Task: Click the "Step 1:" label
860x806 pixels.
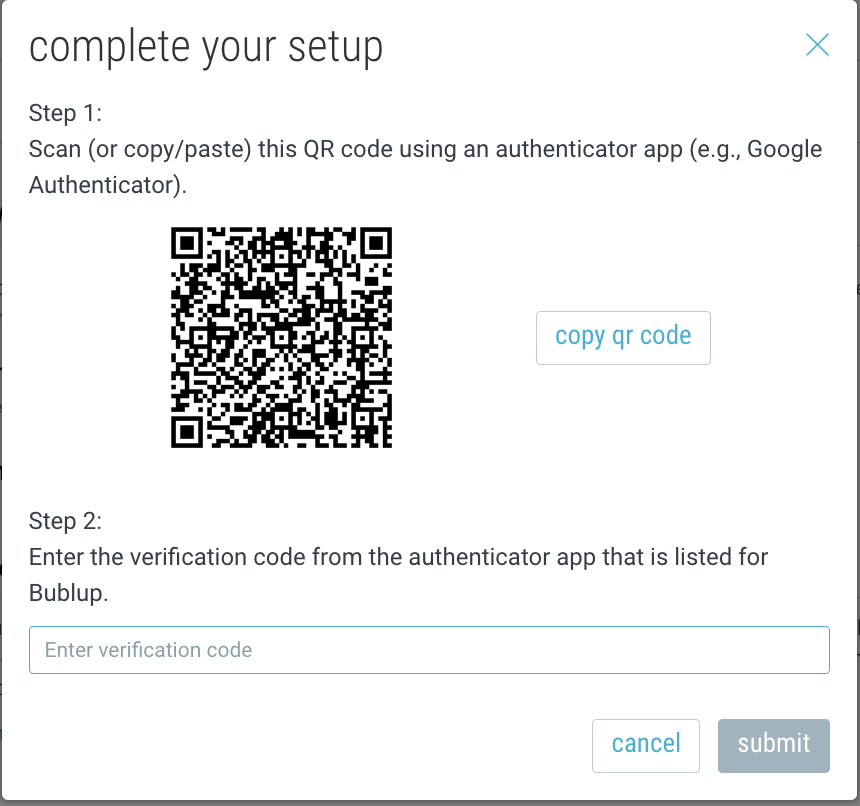Action: [x=65, y=113]
